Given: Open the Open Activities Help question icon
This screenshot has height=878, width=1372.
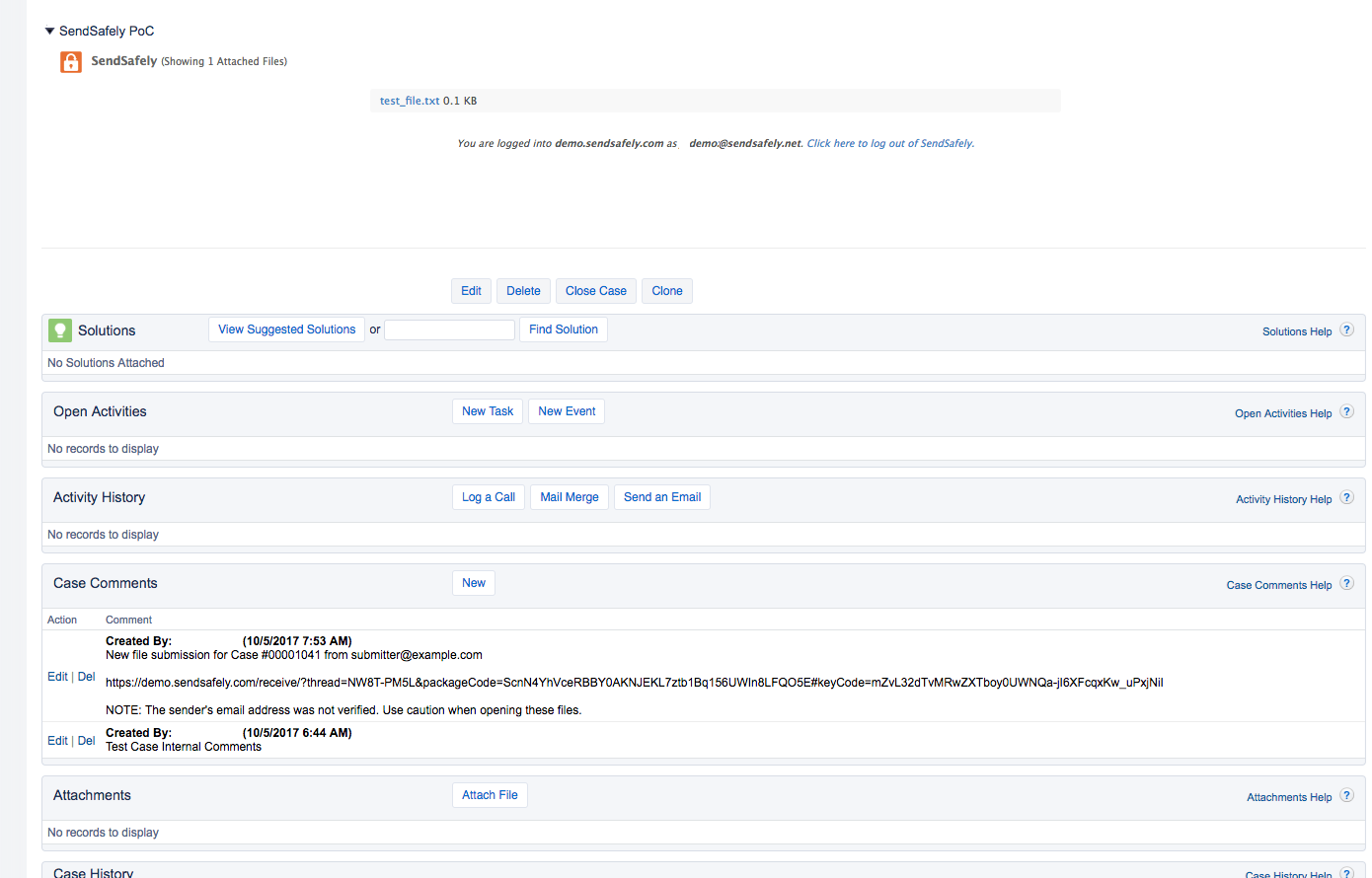Looking at the screenshot, I should tap(1346, 412).
